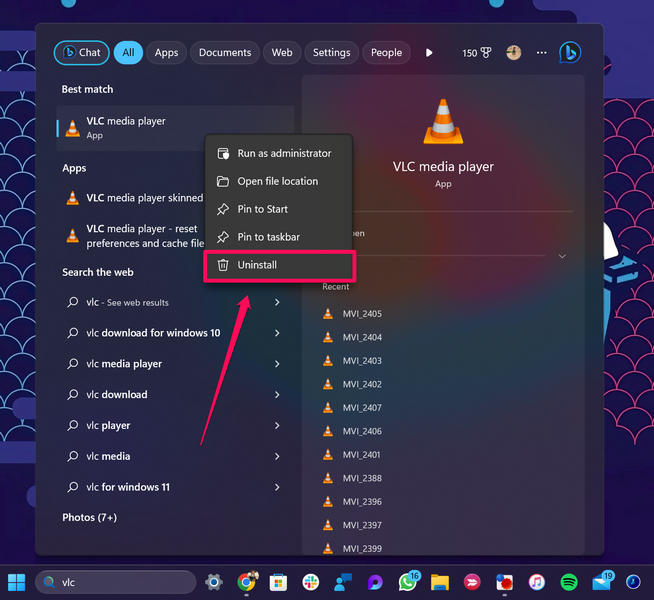
Task: Select Pin to taskbar option
Action: 268,237
